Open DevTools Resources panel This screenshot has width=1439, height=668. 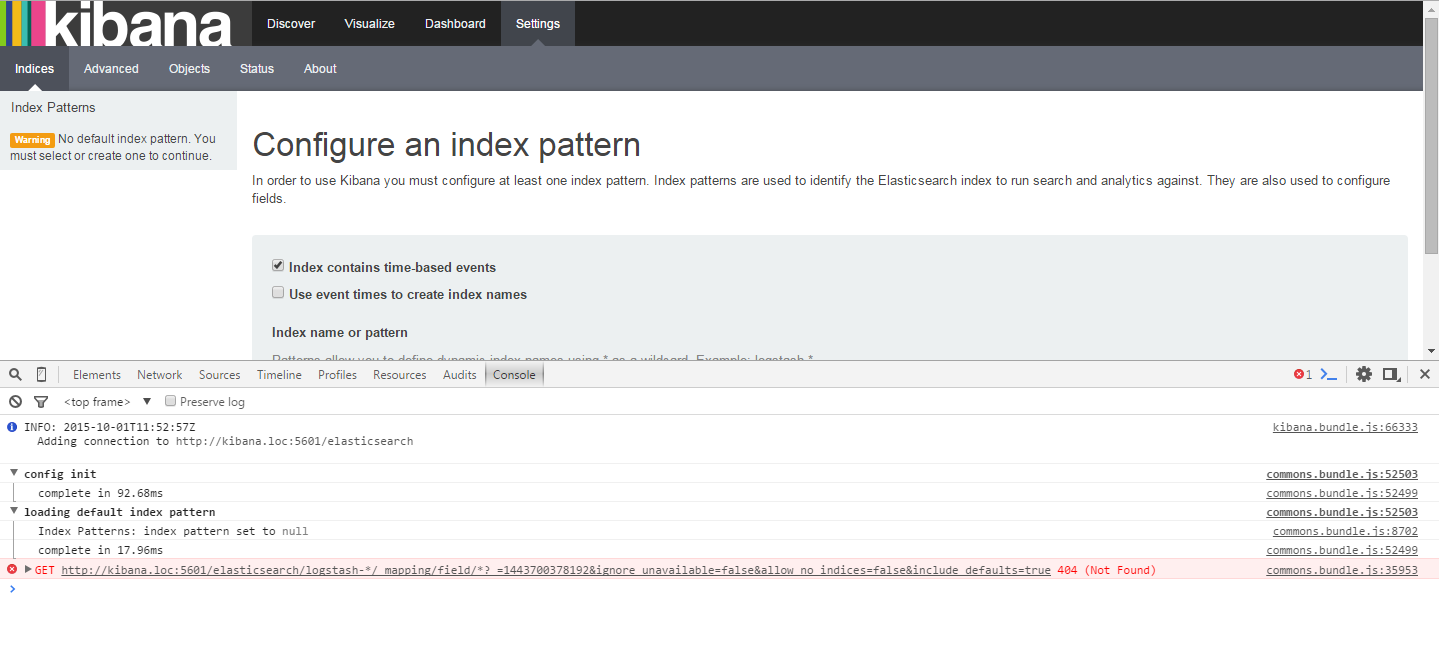[x=400, y=375]
